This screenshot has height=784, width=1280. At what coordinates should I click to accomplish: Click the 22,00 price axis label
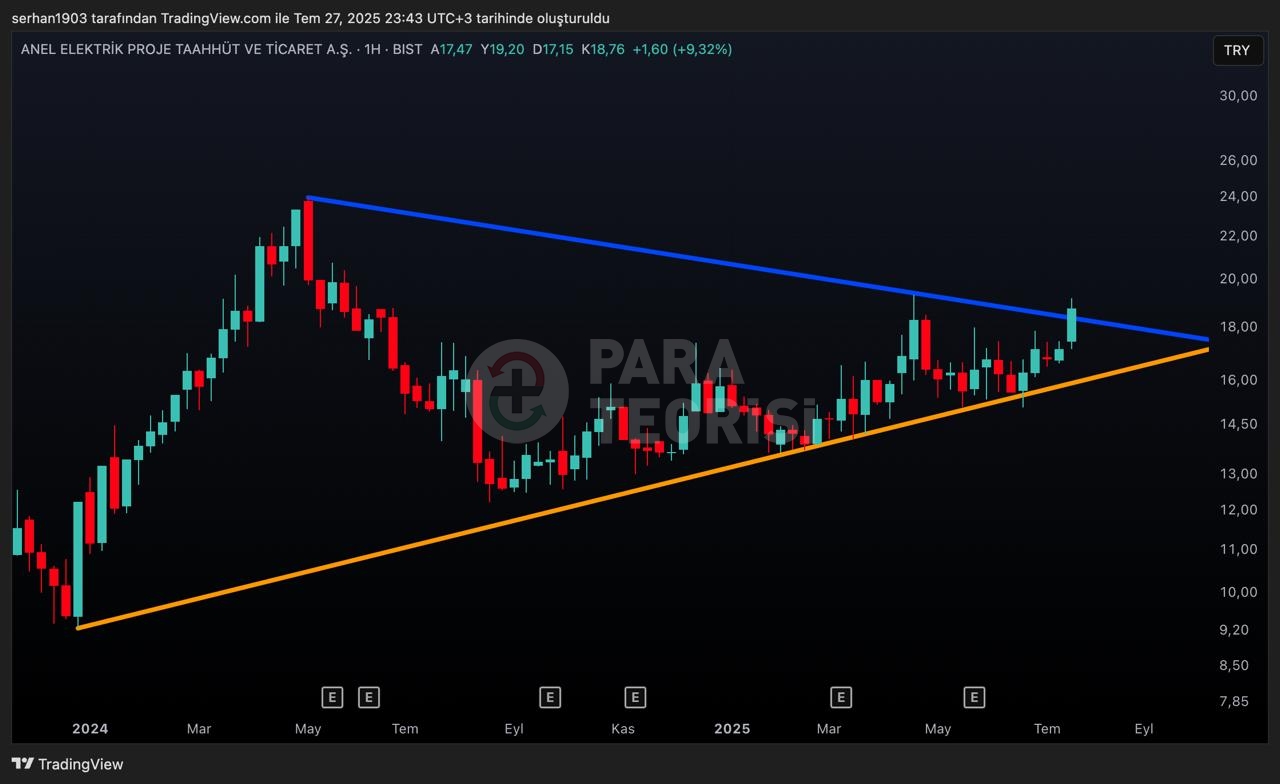click(x=1238, y=236)
